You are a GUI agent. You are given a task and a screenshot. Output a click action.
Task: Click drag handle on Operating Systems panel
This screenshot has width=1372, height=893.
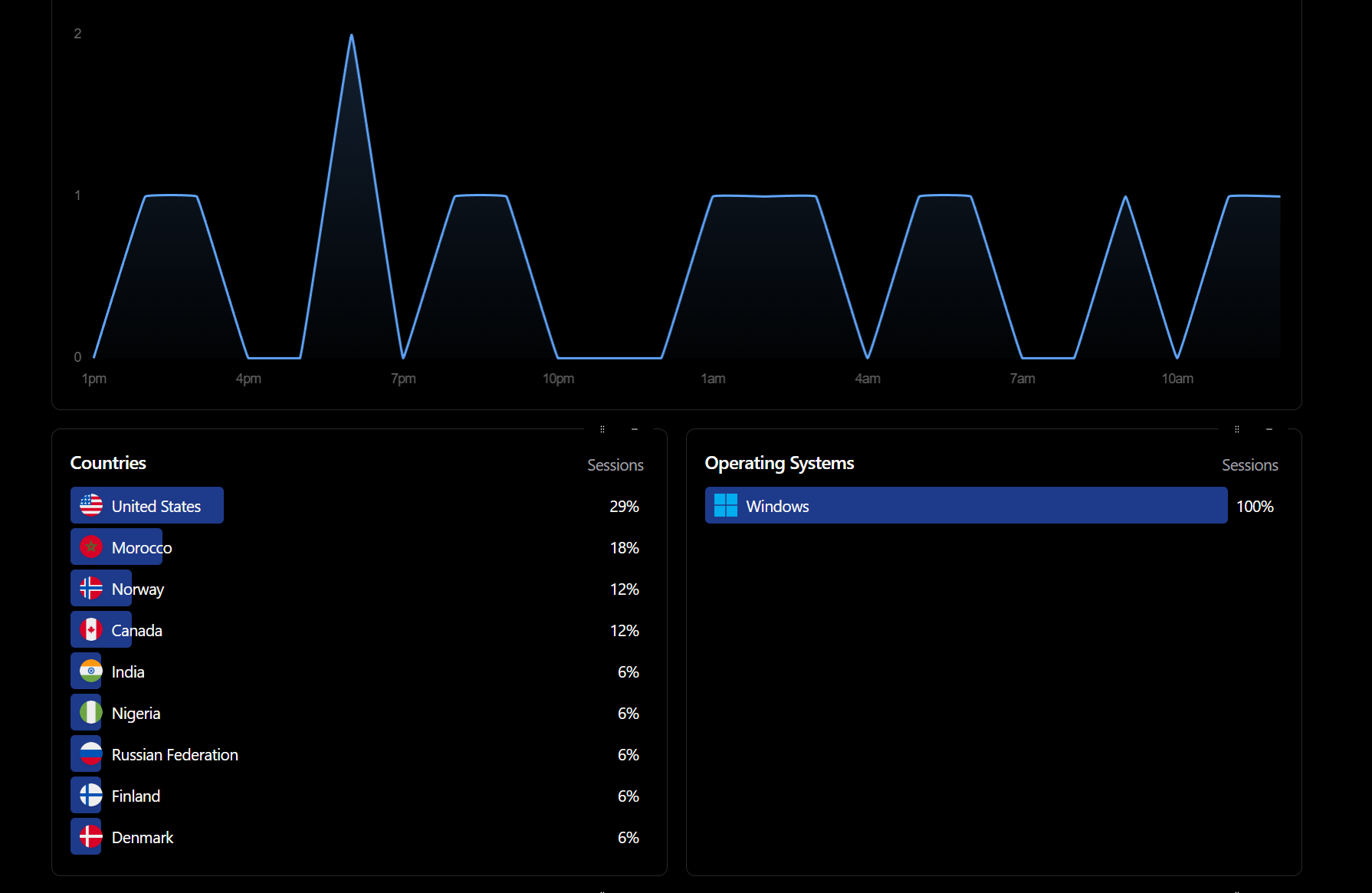click(x=1237, y=429)
